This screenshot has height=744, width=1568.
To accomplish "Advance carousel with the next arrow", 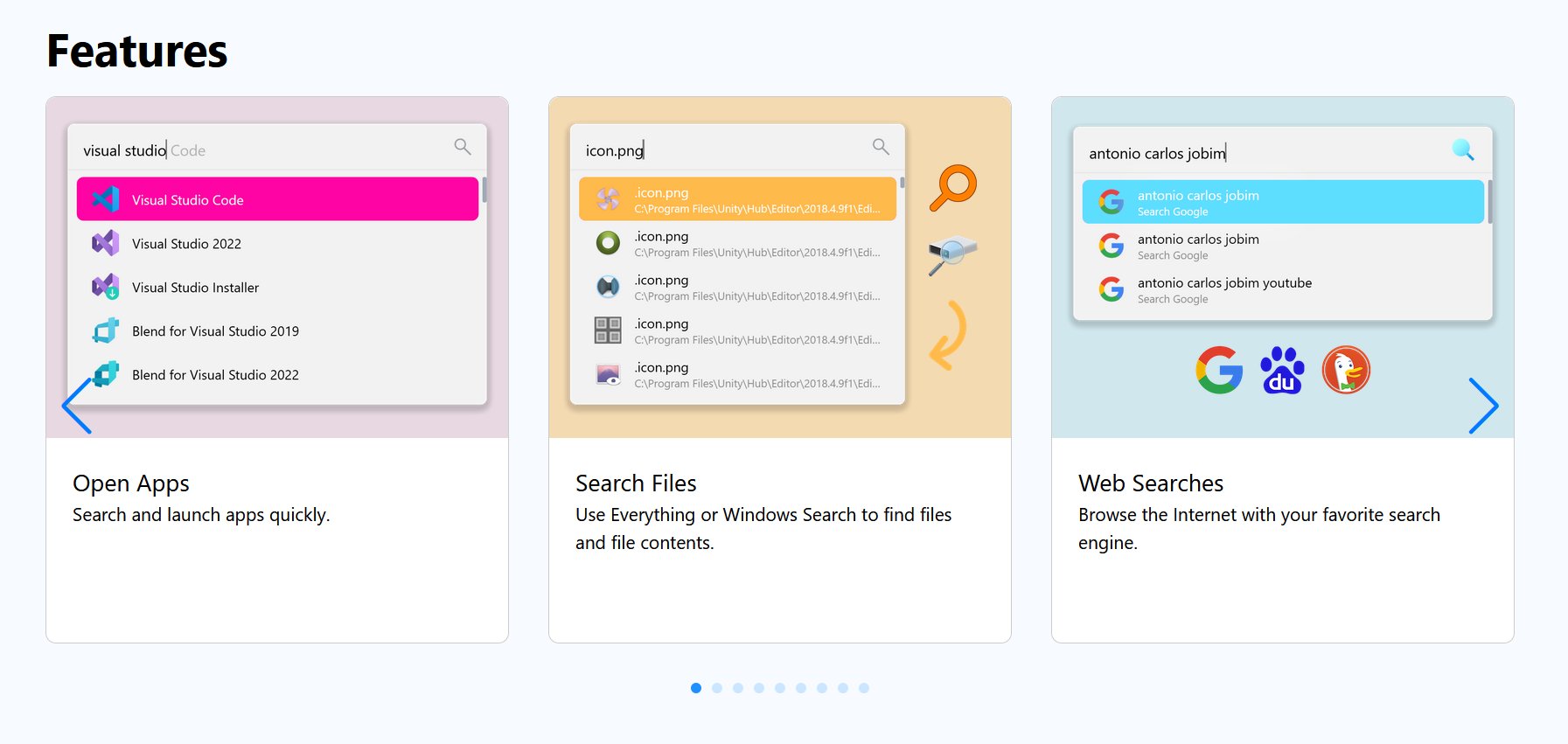I will 1483,406.
